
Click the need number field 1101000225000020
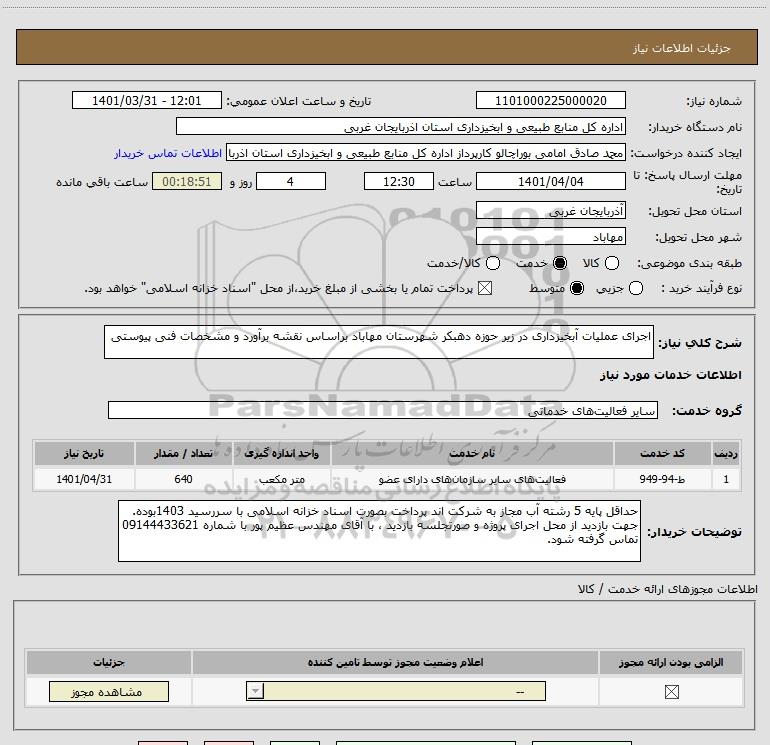click(x=550, y=100)
